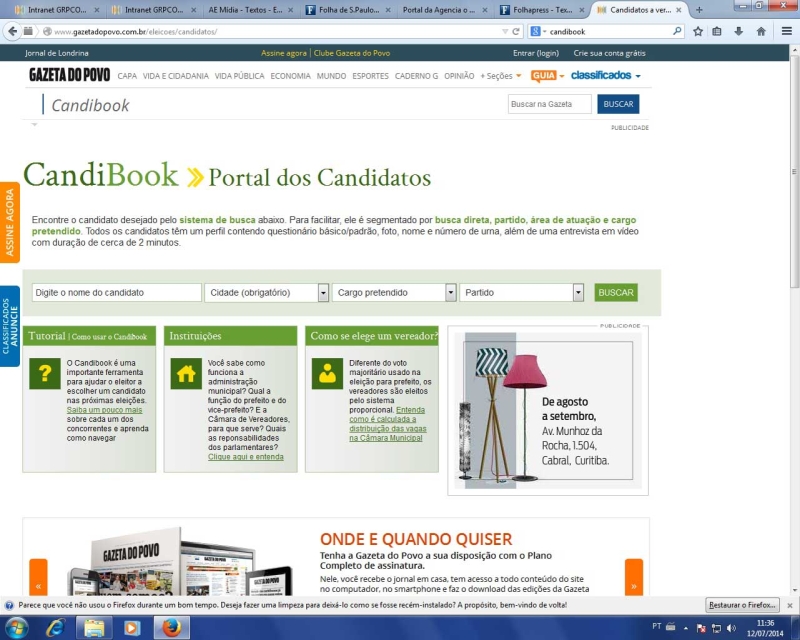Image resolution: width=800 pixels, height=640 pixels.
Task: Open Windows Media Player from the taskbar
Action: (x=129, y=628)
